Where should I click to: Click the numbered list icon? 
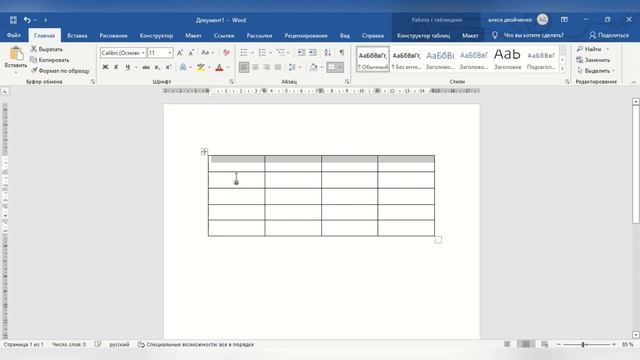coord(262,53)
